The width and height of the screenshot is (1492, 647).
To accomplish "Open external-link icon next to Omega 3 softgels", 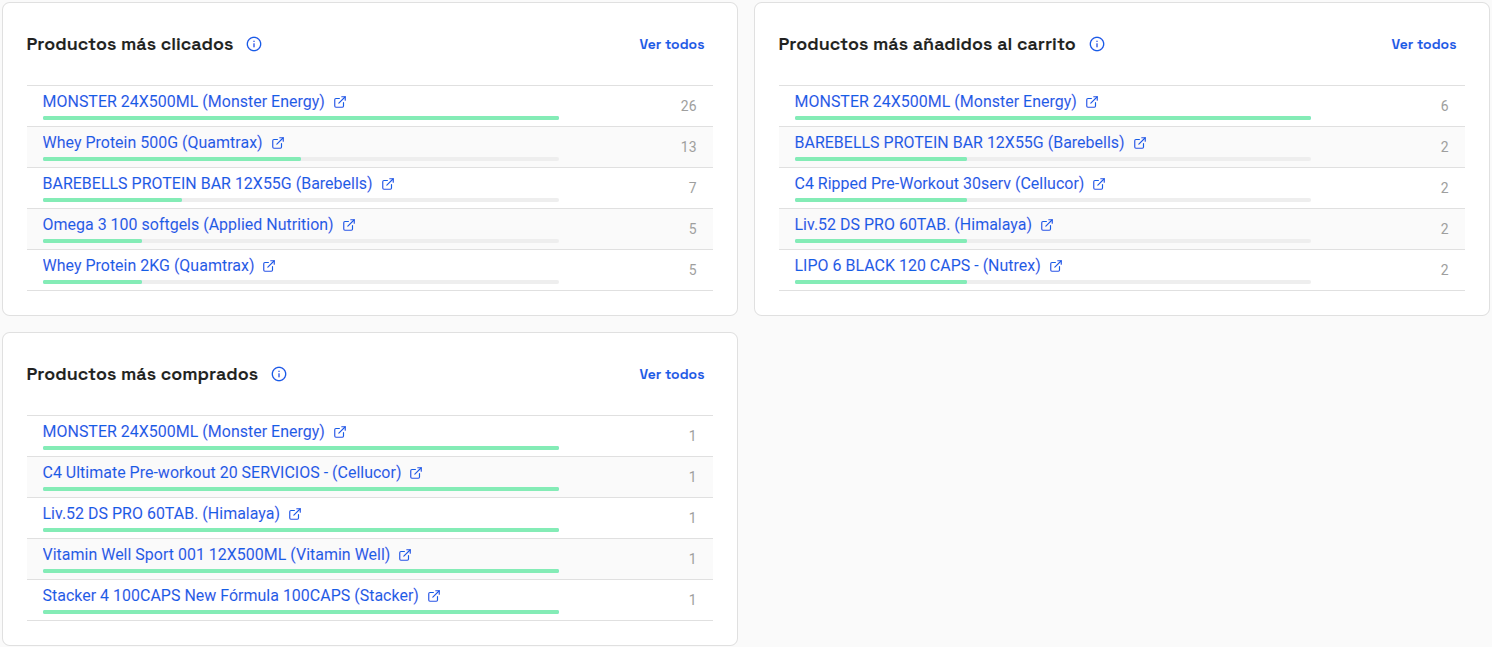I will coord(349,225).
